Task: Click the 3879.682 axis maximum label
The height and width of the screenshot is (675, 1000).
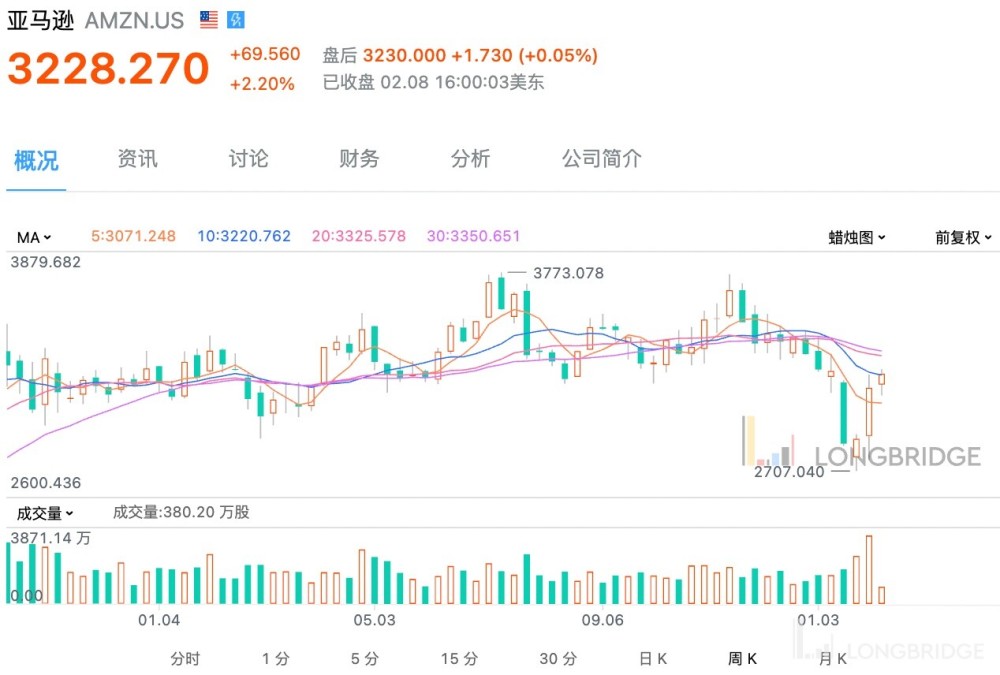Action: tap(46, 262)
